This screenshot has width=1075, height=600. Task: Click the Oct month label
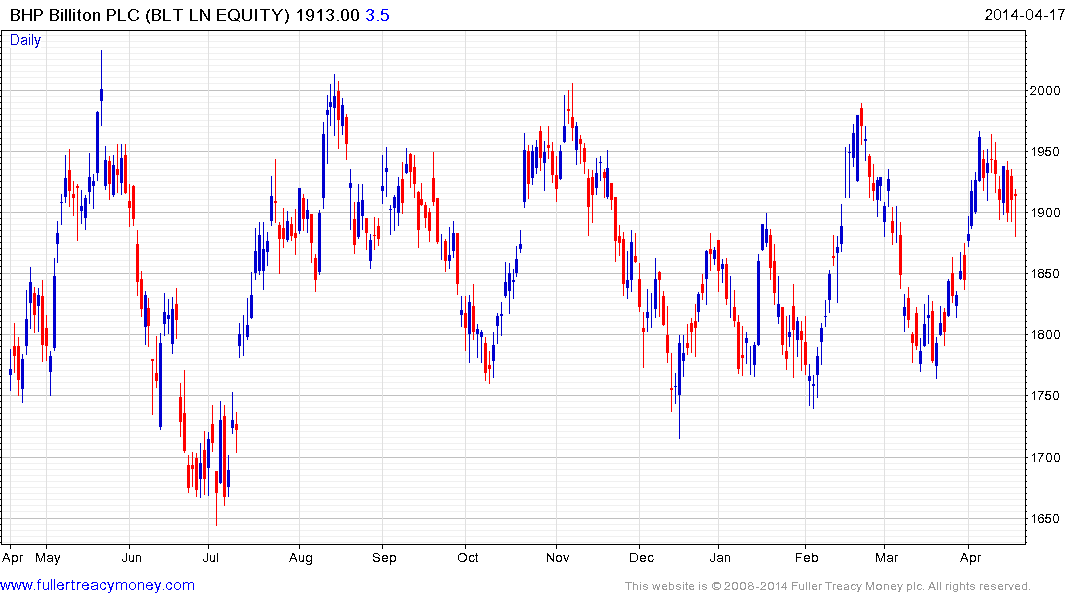tap(468, 557)
